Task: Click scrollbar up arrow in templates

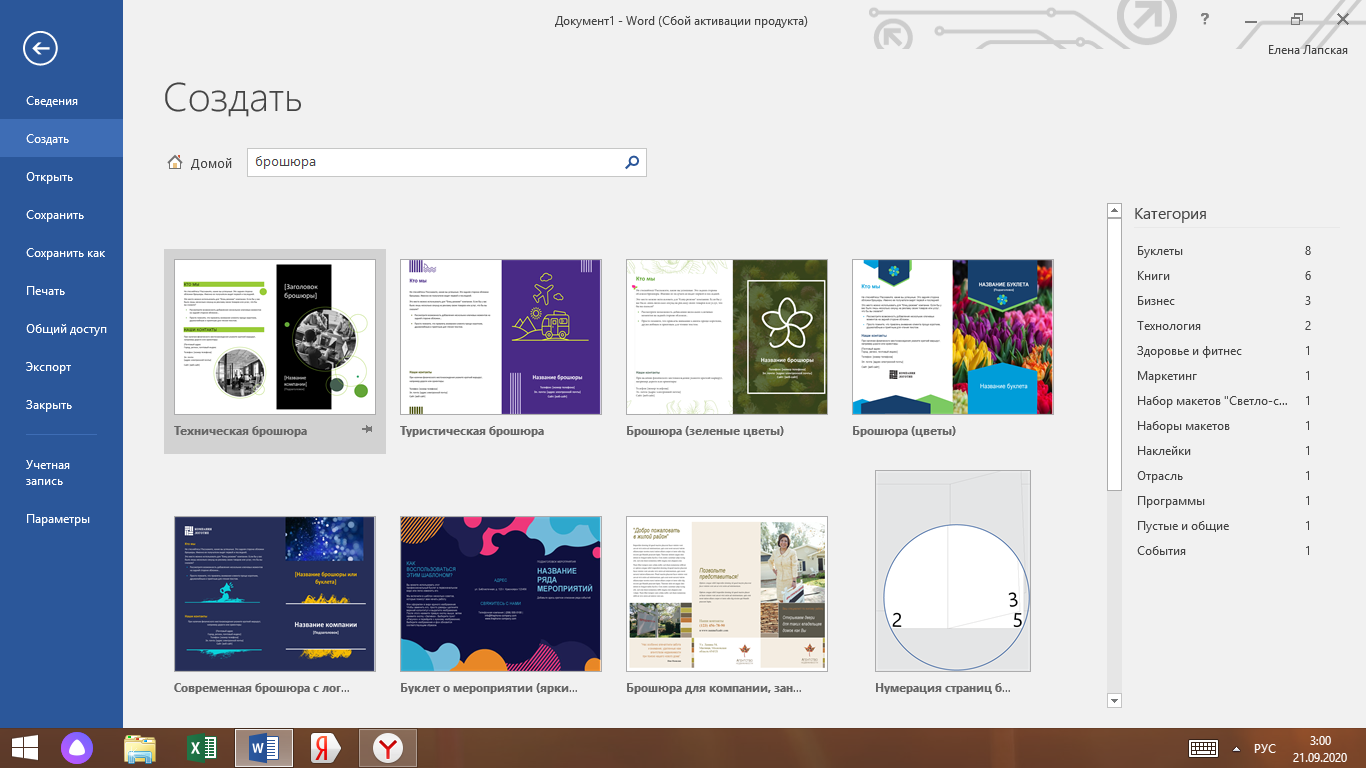Action: [x=1114, y=210]
